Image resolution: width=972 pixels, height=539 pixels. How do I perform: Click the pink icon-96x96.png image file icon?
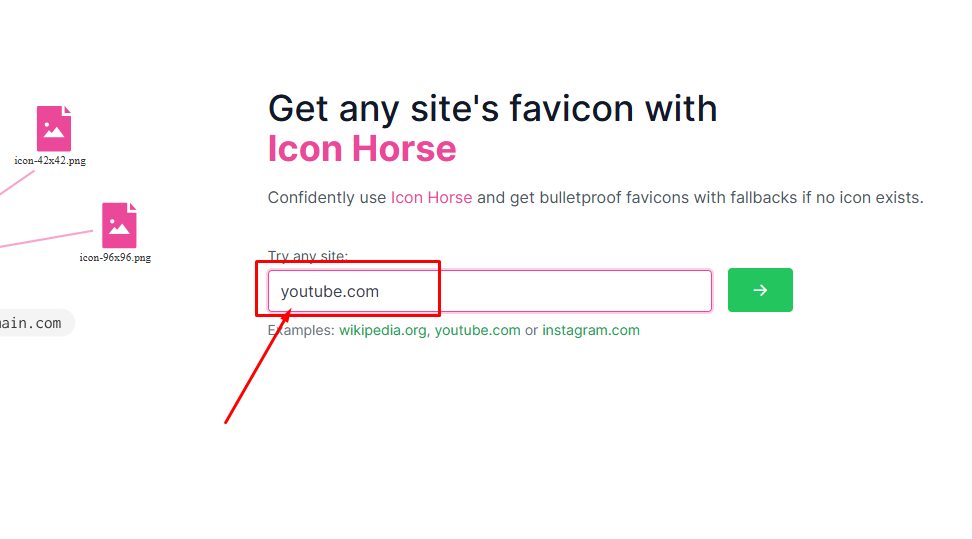pyautogui.click(x=119, y=225)
